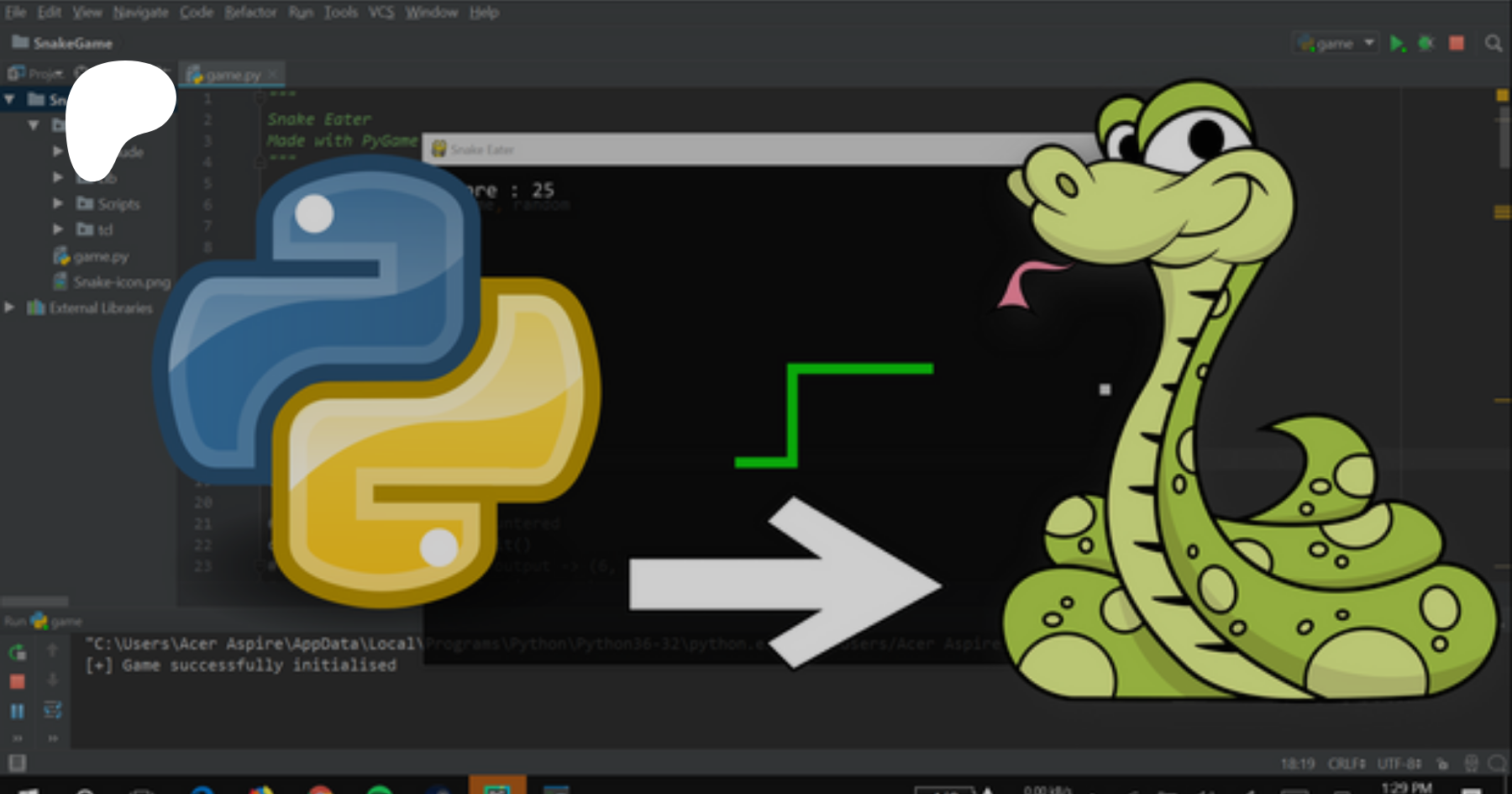This screenshot has width=1512, height=794.
Task: Select the game tab in Run panel
Action: pyautogui.click(x=57, y=621)
